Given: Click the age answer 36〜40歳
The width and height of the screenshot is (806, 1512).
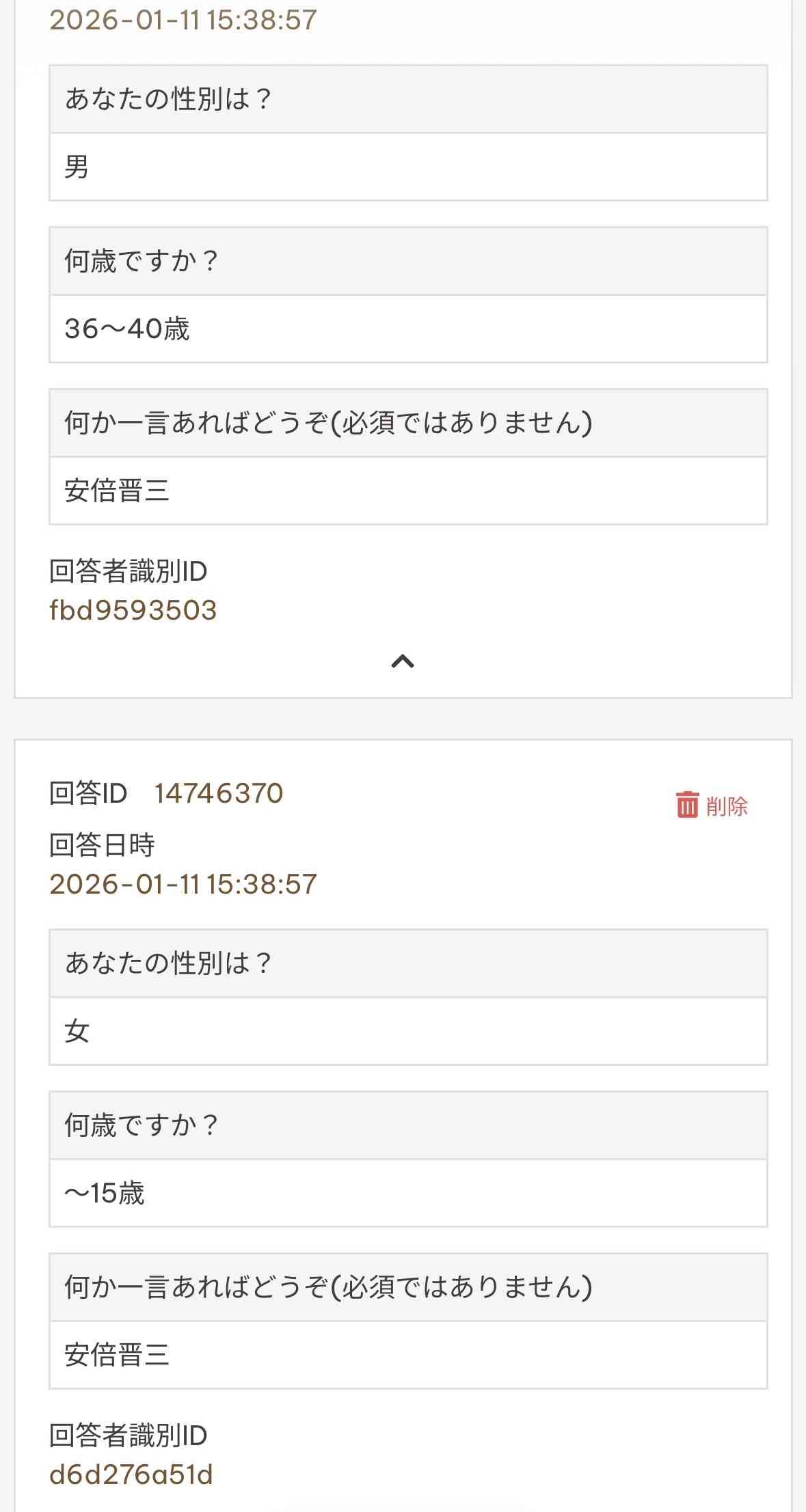Looking at the screenshot, I should pyautogui.click(x=127, y=329).
